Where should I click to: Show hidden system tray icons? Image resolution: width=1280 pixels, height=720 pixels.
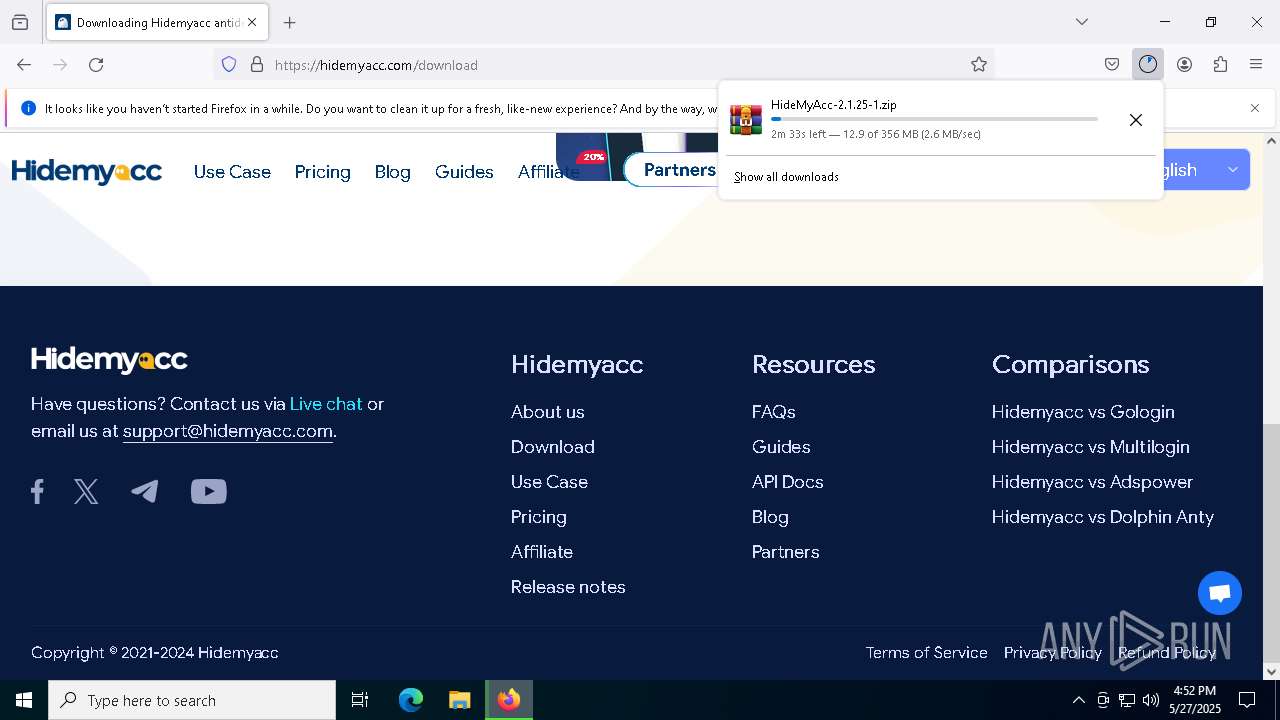pos(1078,700)
